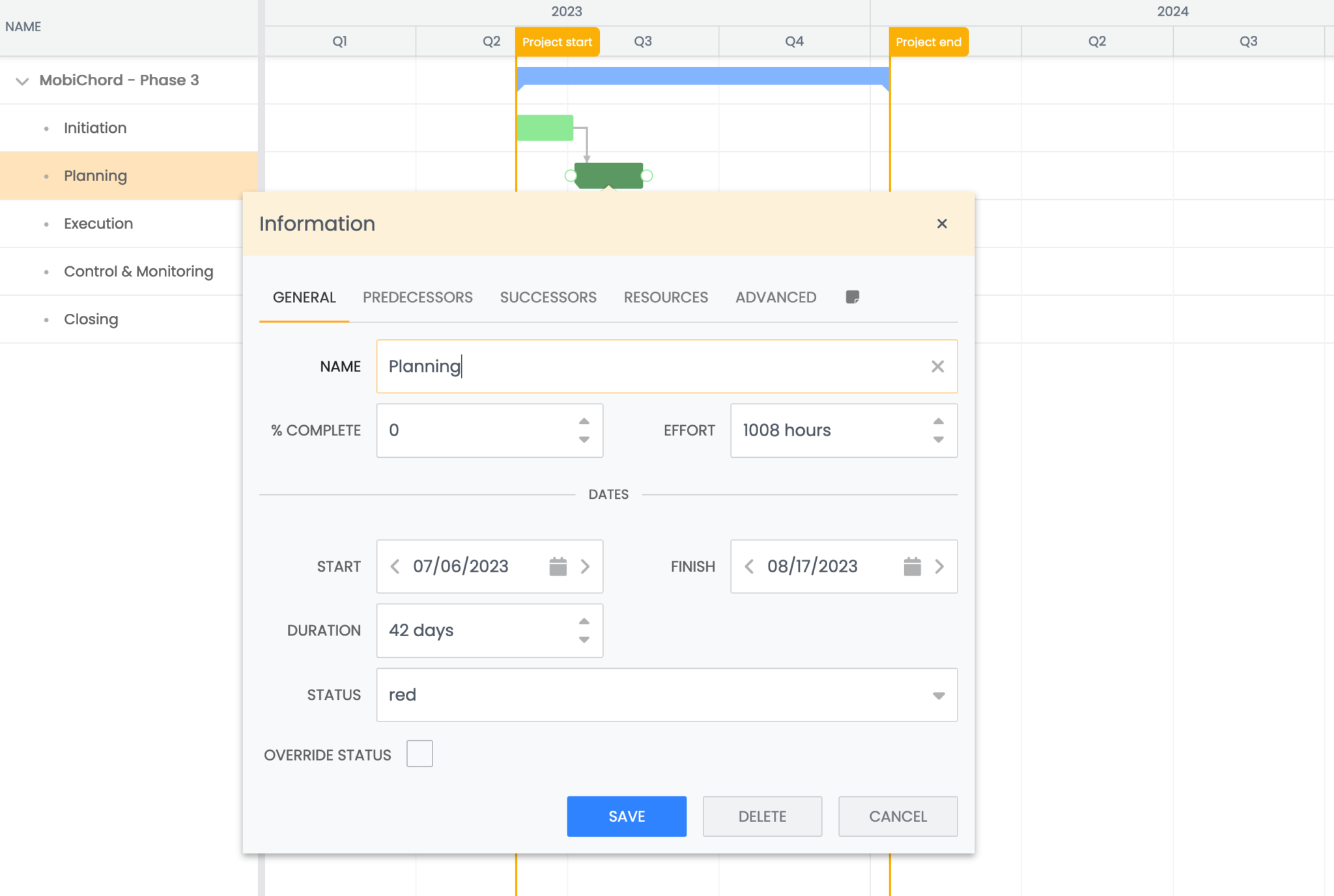Switch to the PREDECESSORS tab
The height and width of the screenshot is (896, 1334).
[x=418, y=298]
